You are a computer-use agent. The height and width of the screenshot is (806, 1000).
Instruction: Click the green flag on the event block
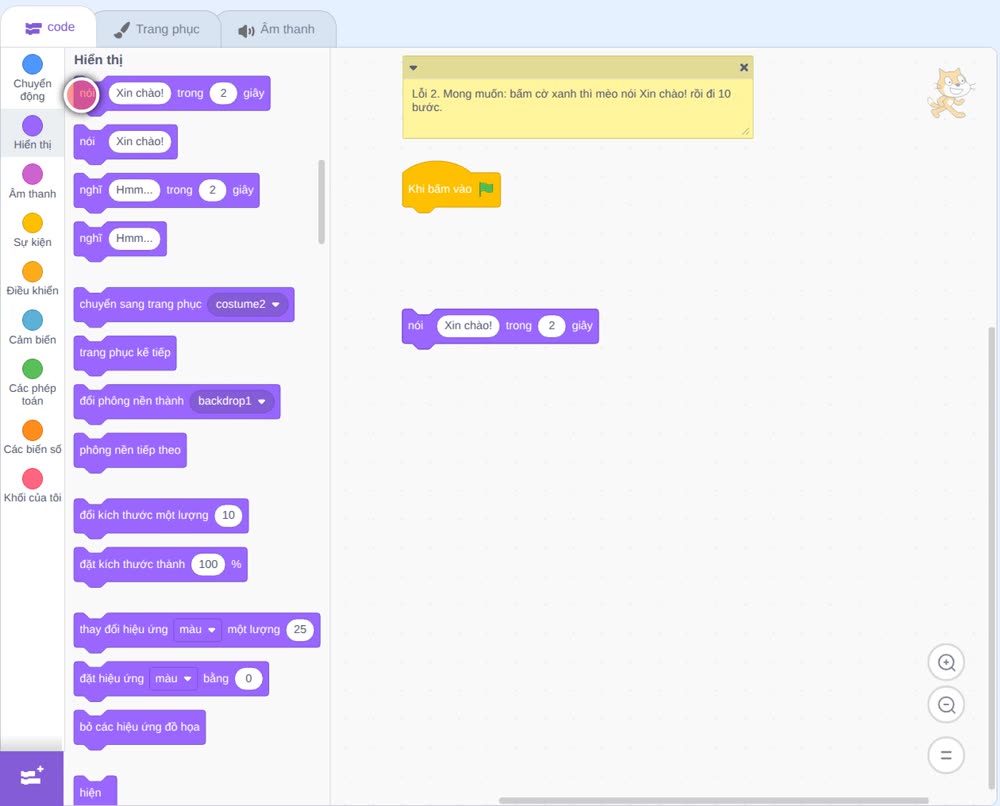[x=487, y=189]
